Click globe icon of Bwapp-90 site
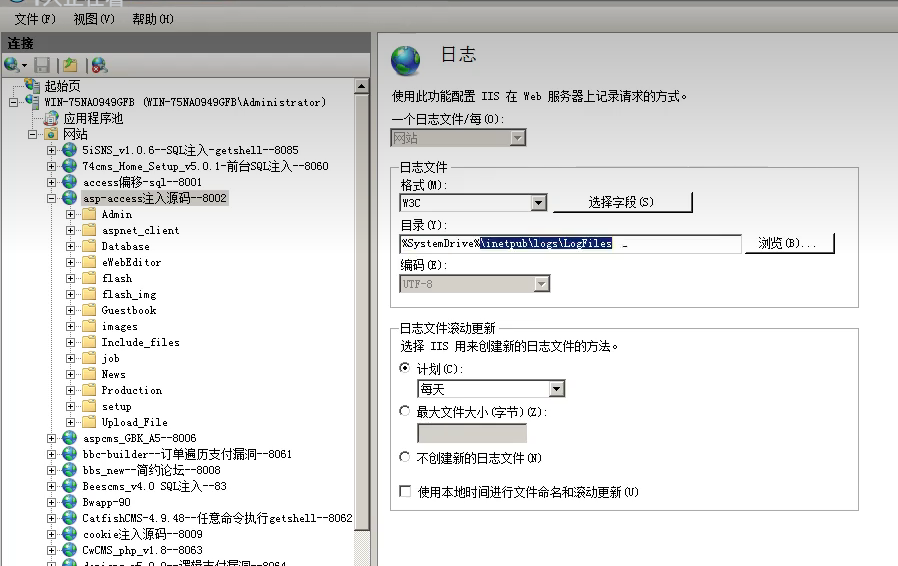The height and width of the screenshot is (566, 898). point(69,502)
